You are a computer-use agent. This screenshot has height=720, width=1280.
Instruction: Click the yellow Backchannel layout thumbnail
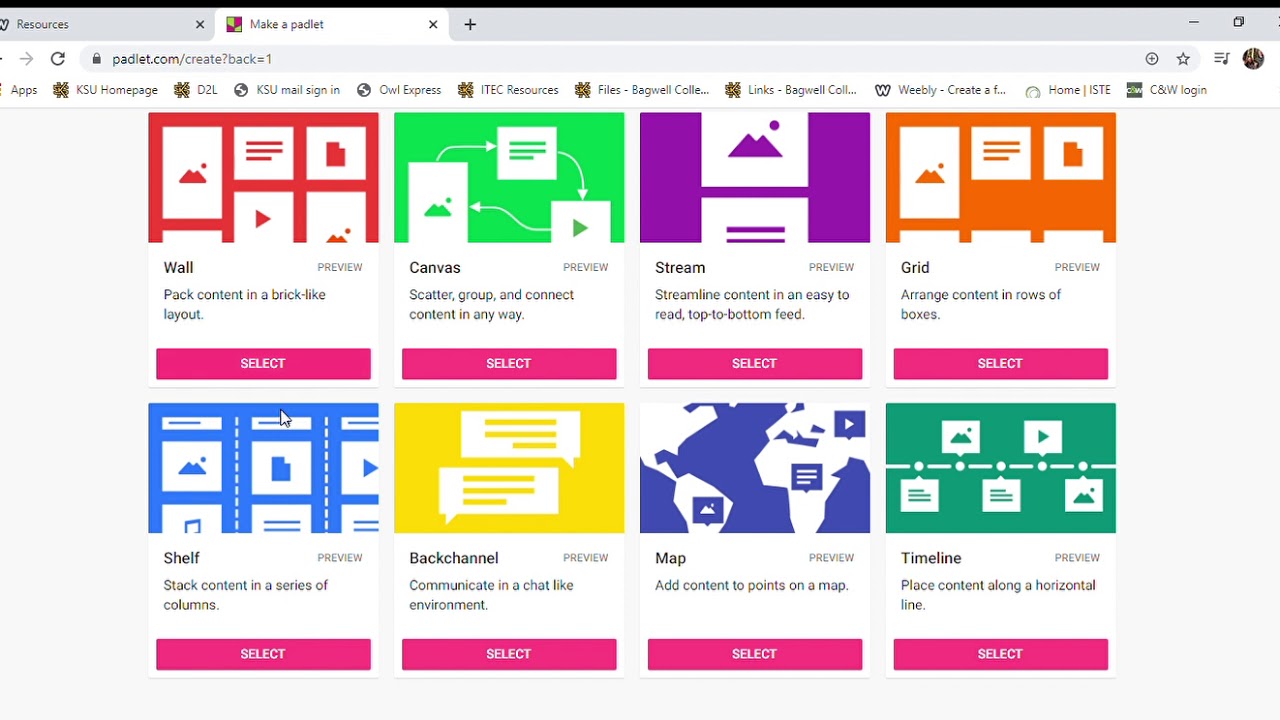pos(509,468)
